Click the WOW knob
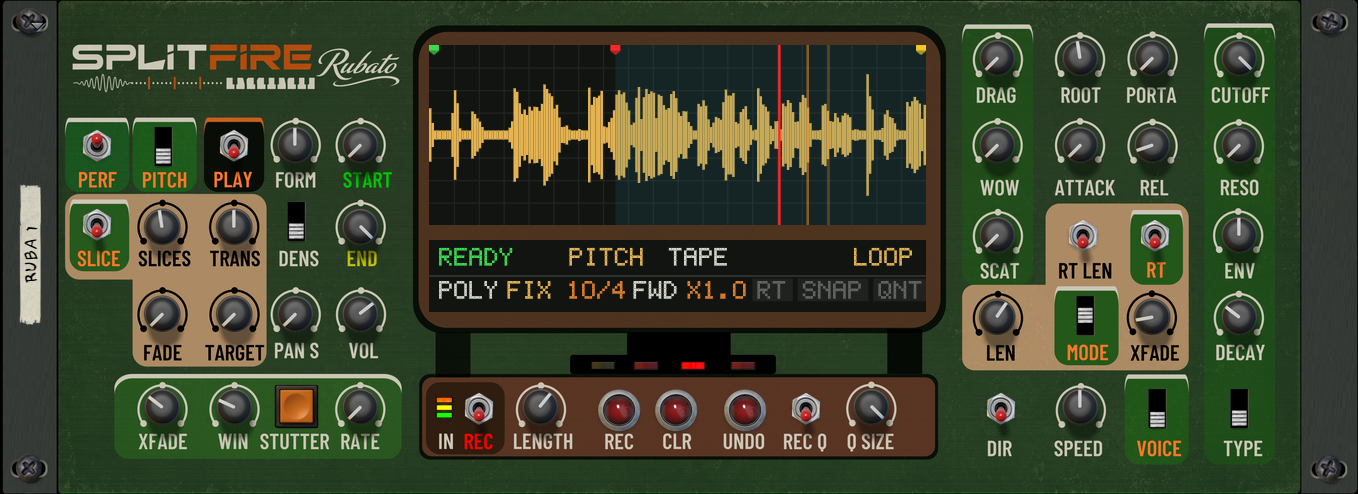1358x494 pixels. pyautogui.click(x=995, y=146)
